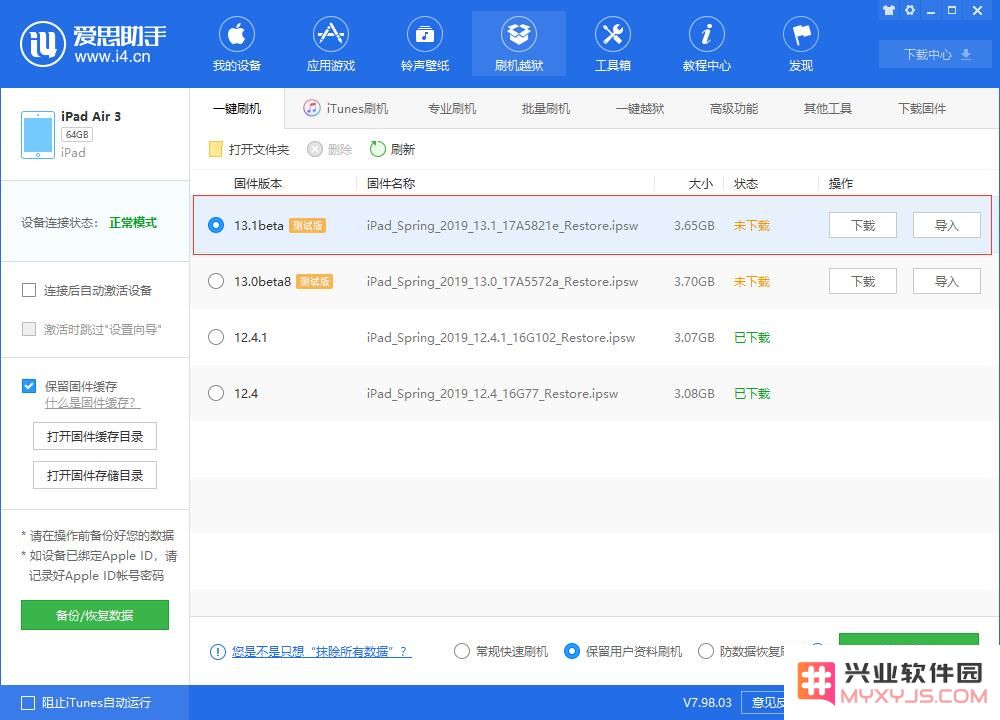
Task: Select 刷机越狱 flash and jailbreak icon
Action: click(518, 34)
